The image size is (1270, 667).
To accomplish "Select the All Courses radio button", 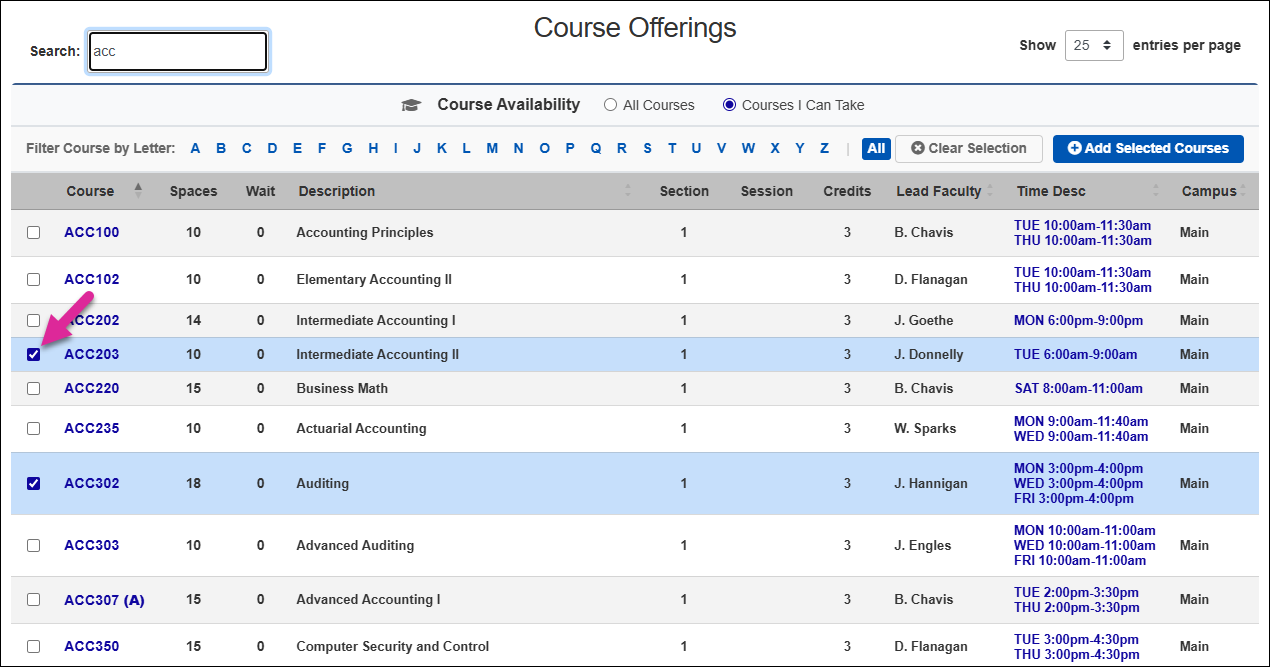I will pos(610,105).
